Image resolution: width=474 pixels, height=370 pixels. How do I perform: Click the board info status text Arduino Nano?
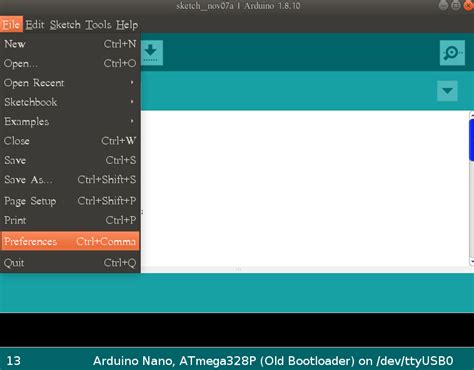click(273, 361)
